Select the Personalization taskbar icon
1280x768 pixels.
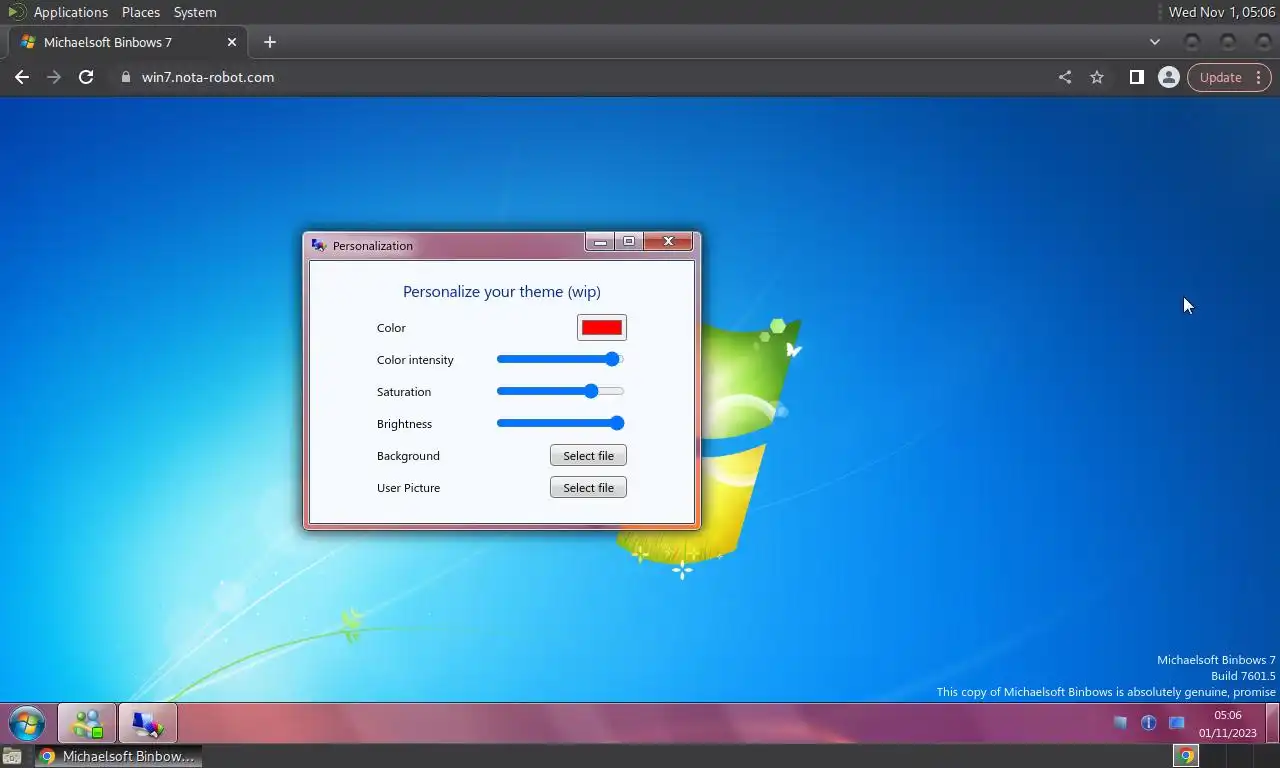147,723
